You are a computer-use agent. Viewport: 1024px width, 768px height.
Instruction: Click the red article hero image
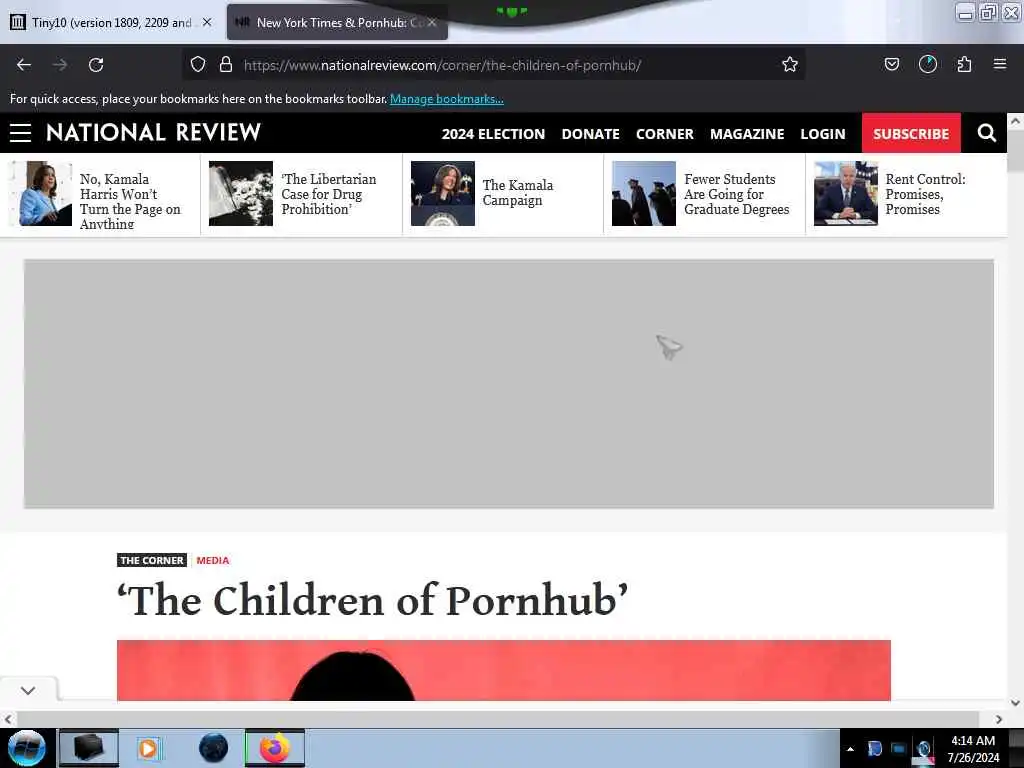coord(504,670)
